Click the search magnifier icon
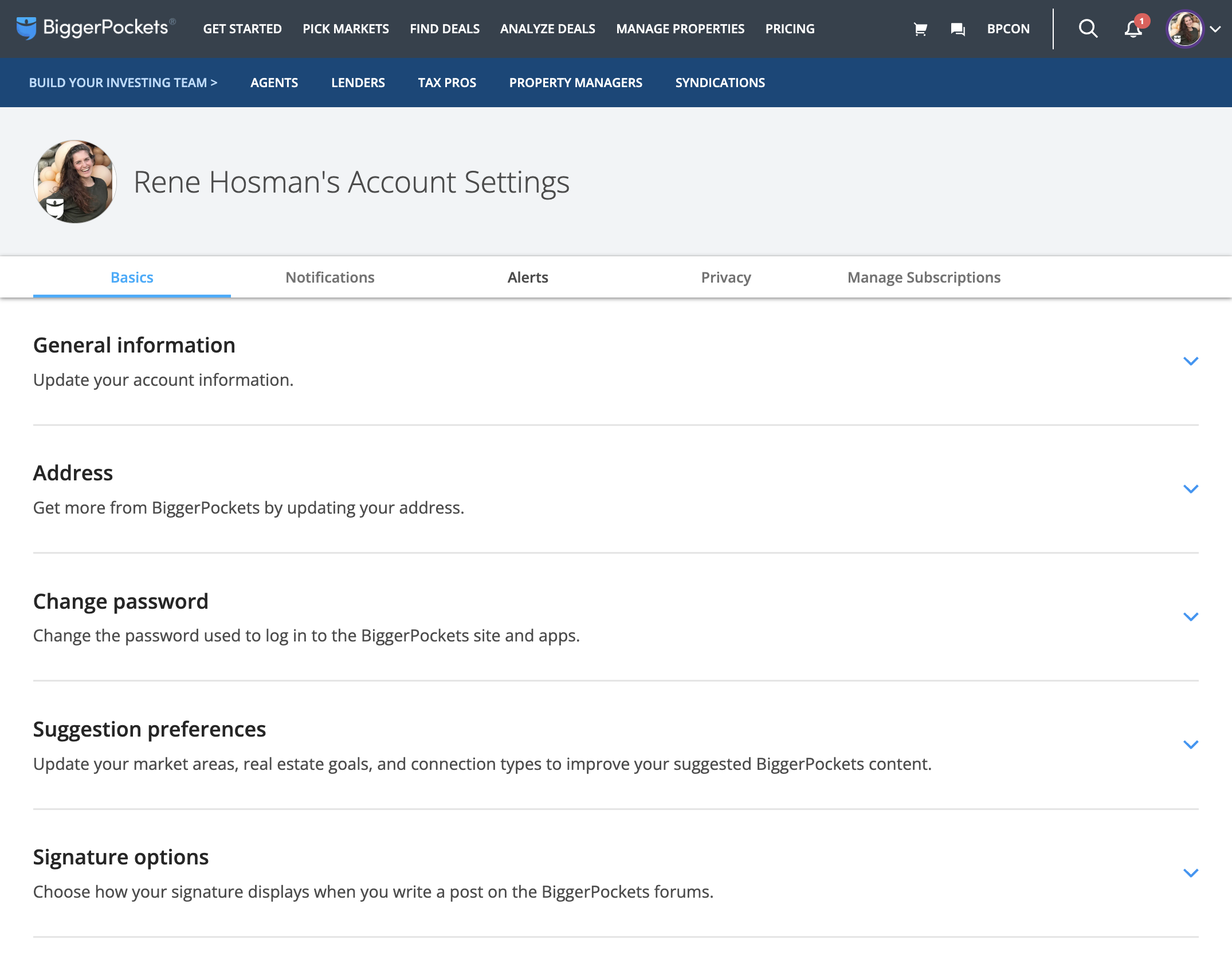The image size is (1232, 955). pyautogui.click(x=1088, y=28)
